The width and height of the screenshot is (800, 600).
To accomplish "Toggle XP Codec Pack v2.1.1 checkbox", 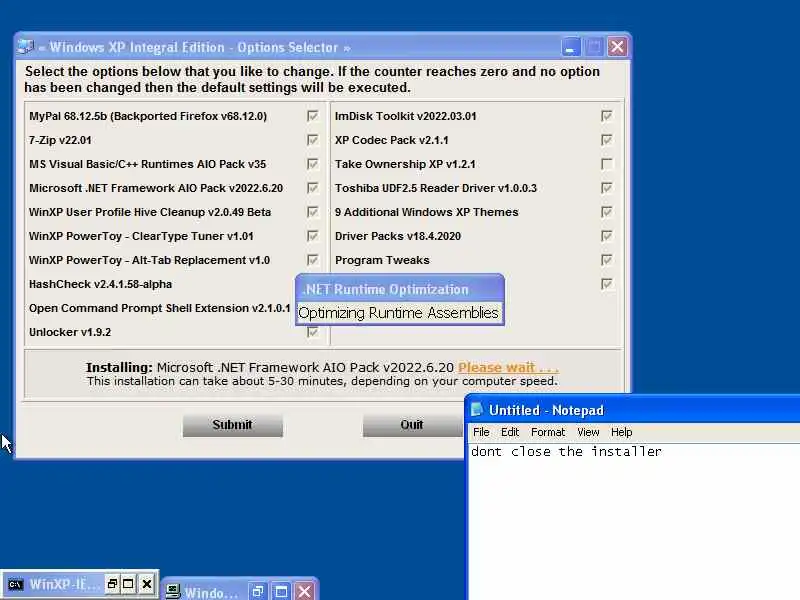I will (607, 140).
